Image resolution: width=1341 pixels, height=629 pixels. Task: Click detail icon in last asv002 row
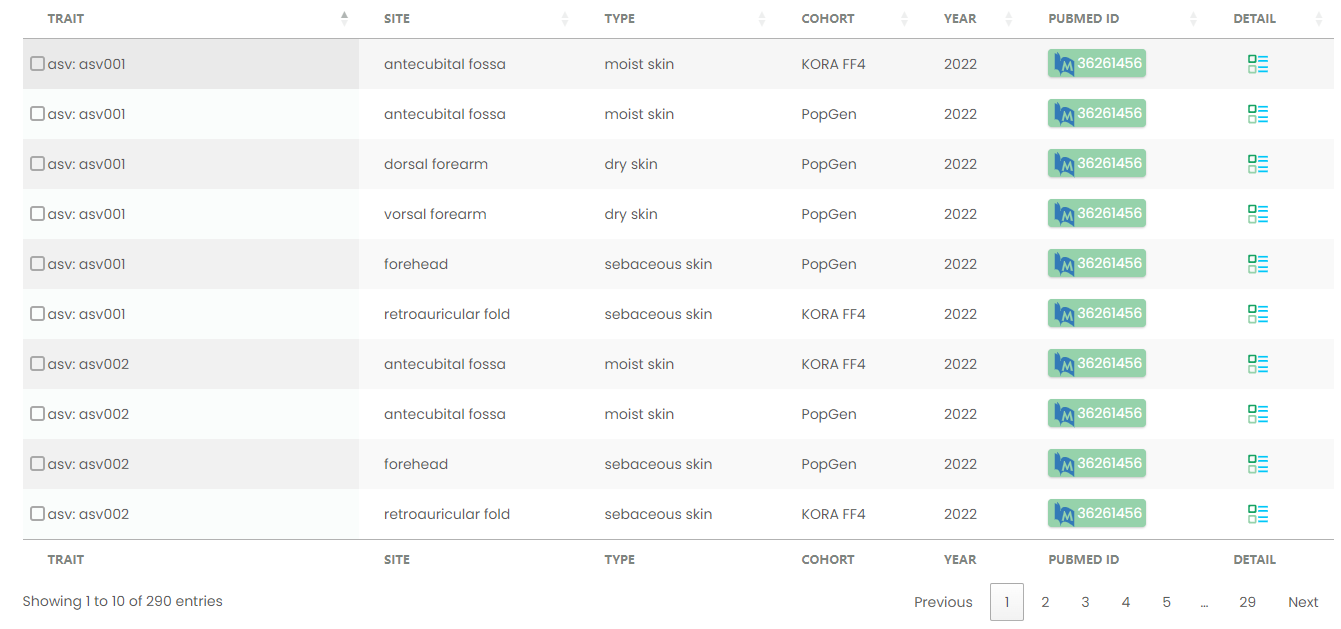coord(1258,514)
